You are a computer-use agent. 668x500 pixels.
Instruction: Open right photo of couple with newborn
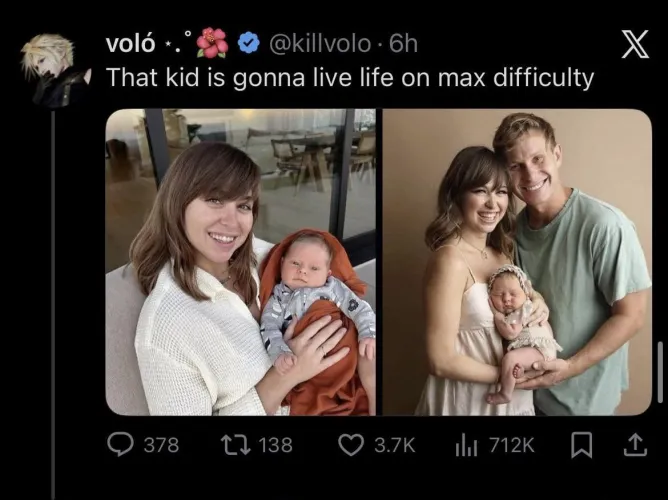tap(517, 262)
